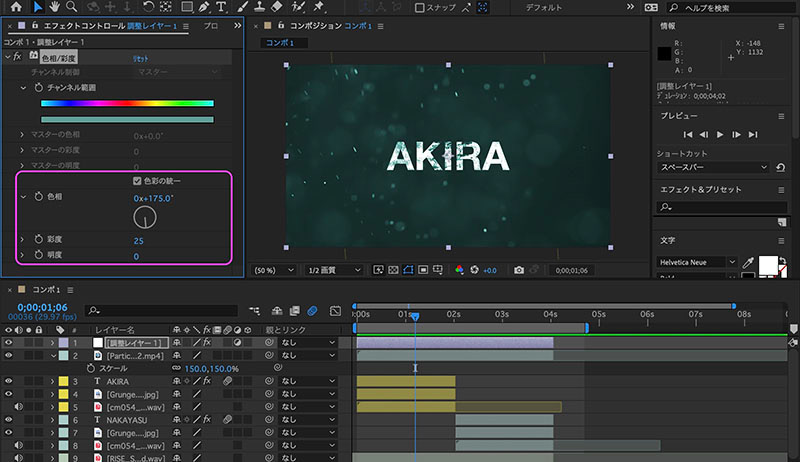Click the yellow label of layer 3
800x462 pixels.
(63, 381)
